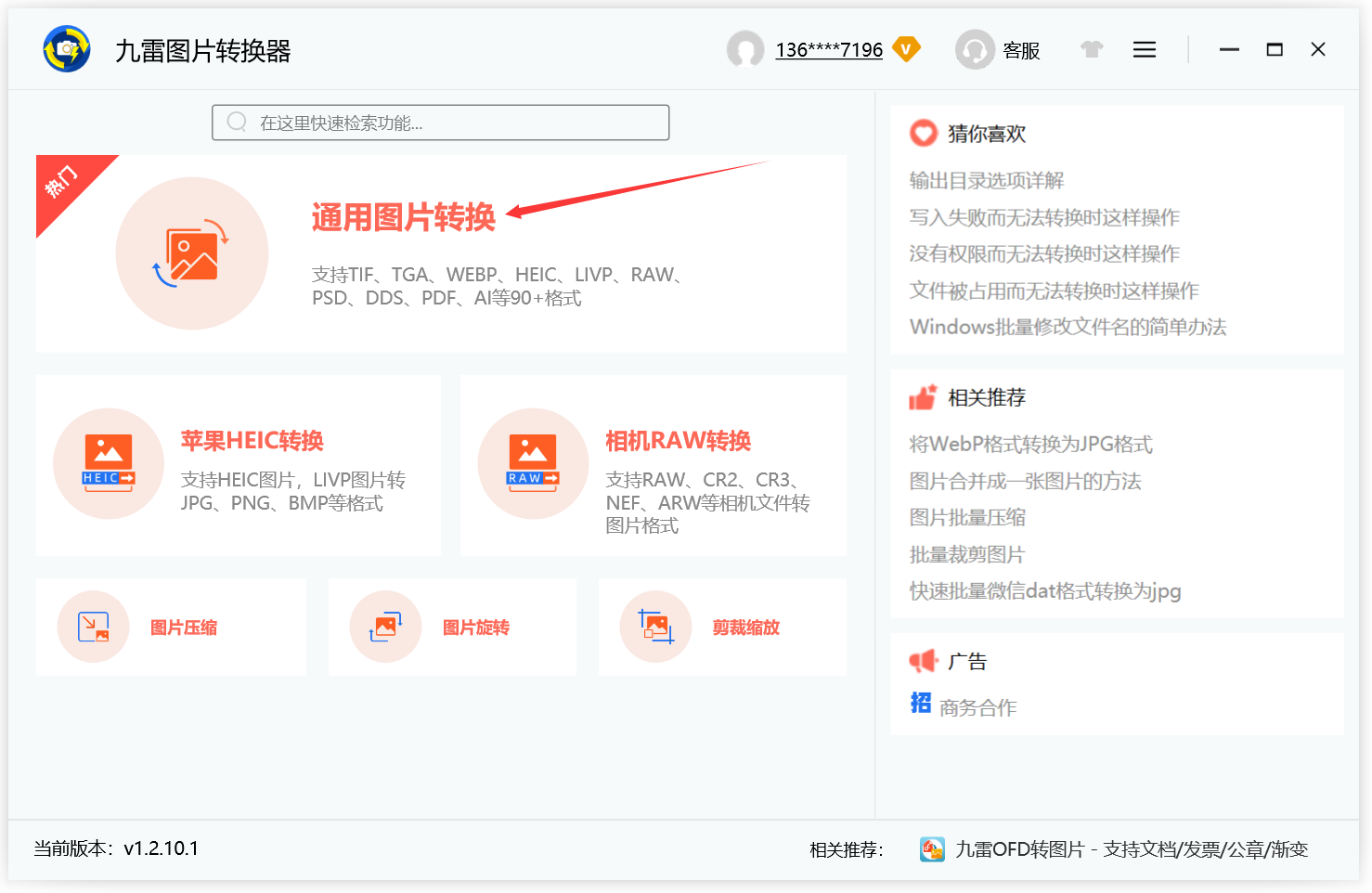
Task: Open the hamburger main menu
Action: 1145,49
